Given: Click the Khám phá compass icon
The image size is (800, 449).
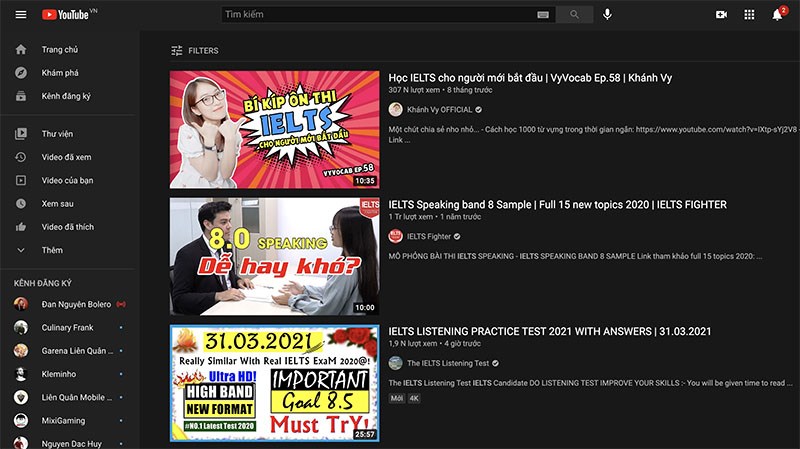Looking at the screenshot, I should pyautogui.click(x=21, y=72).
